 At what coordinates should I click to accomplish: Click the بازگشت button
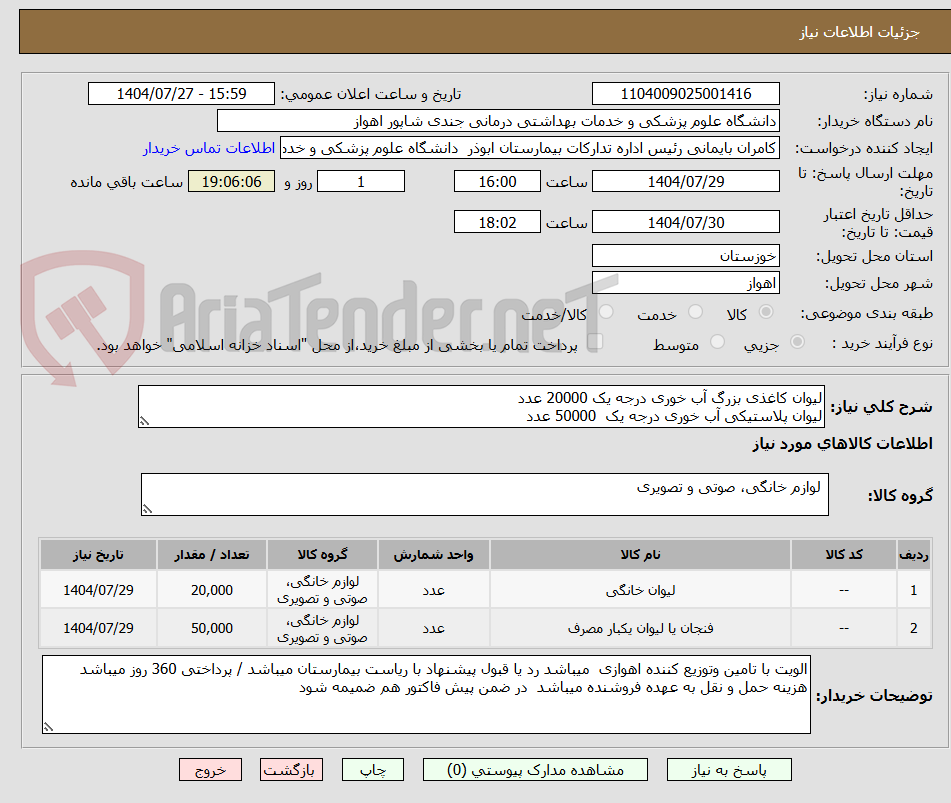pyautogui.click(x=291, y=769)
